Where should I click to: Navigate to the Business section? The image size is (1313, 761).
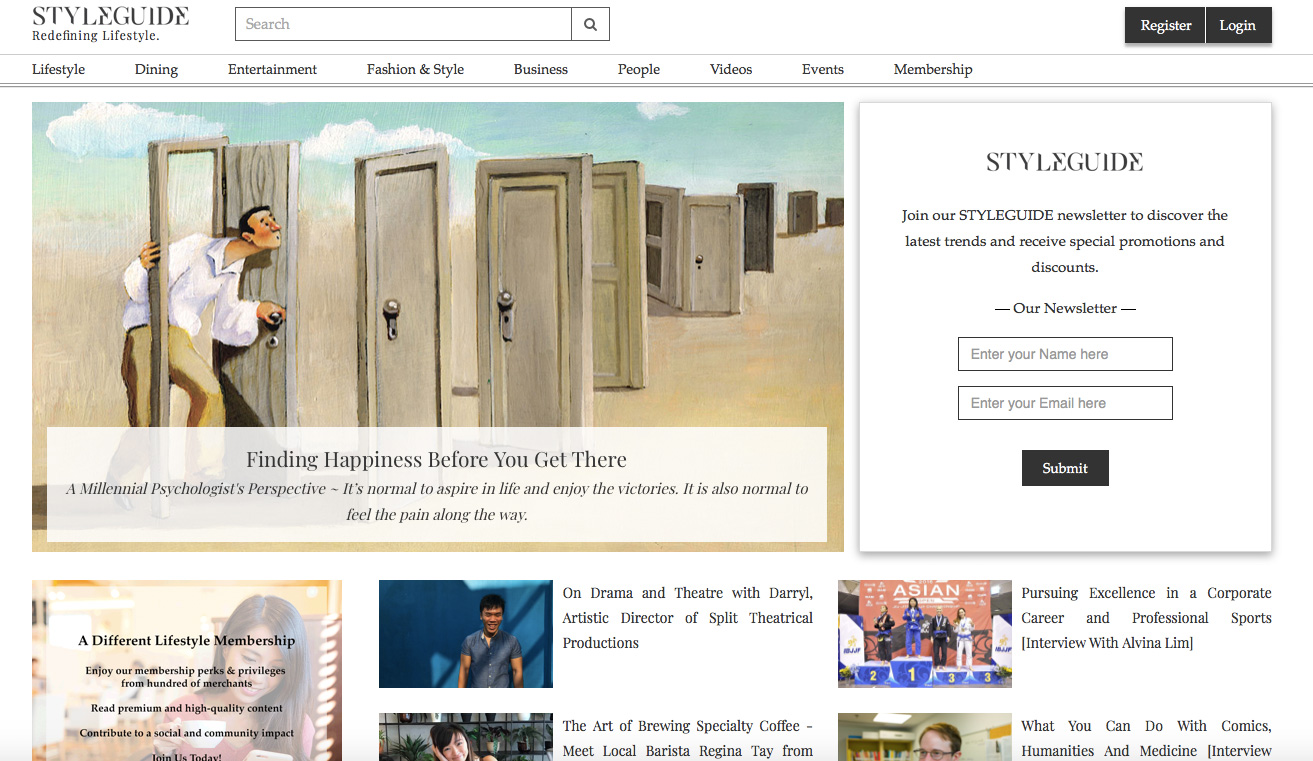[541, 69]
